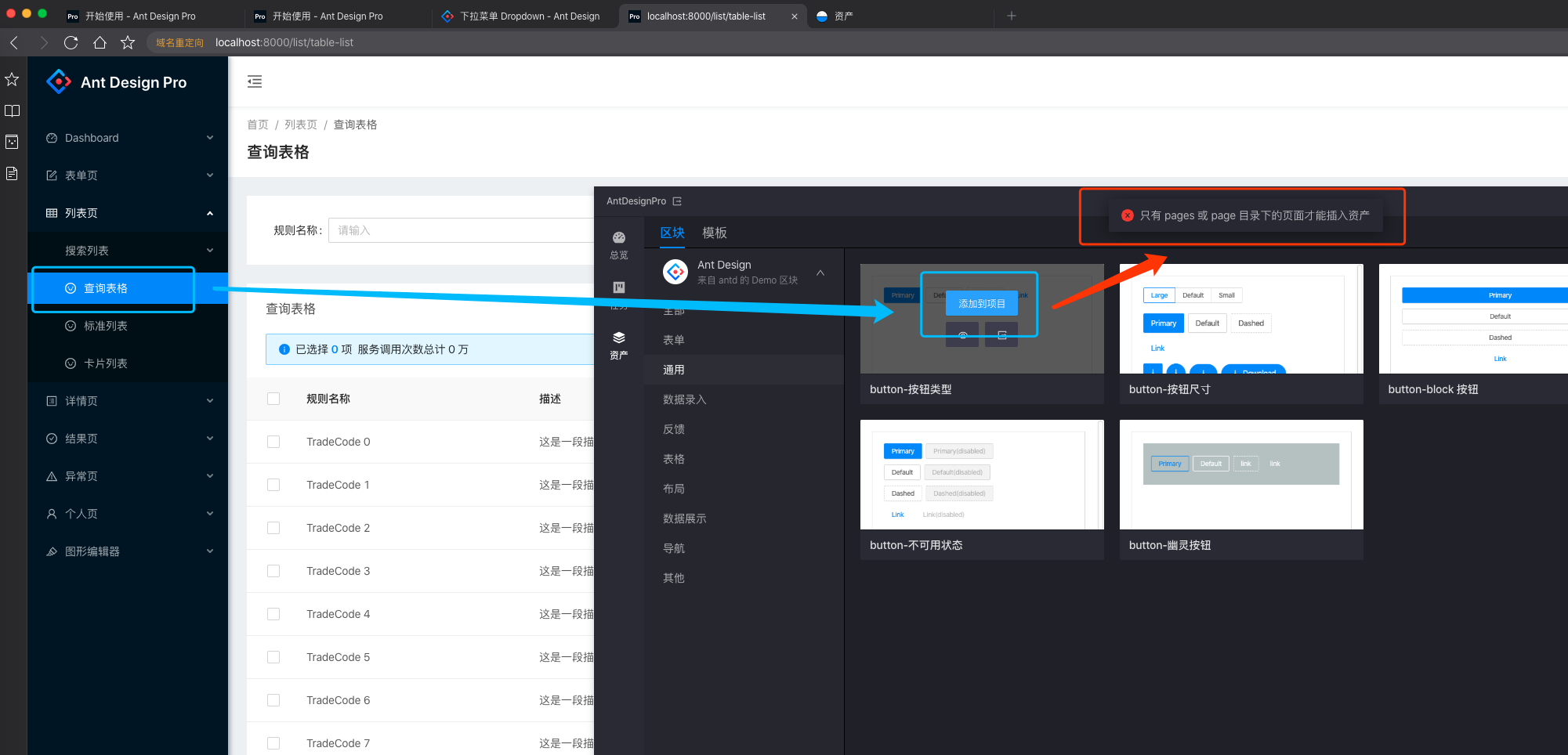1568x755 pixels.
Task: Click the 规则名称 input field
Action: [461, 230]
